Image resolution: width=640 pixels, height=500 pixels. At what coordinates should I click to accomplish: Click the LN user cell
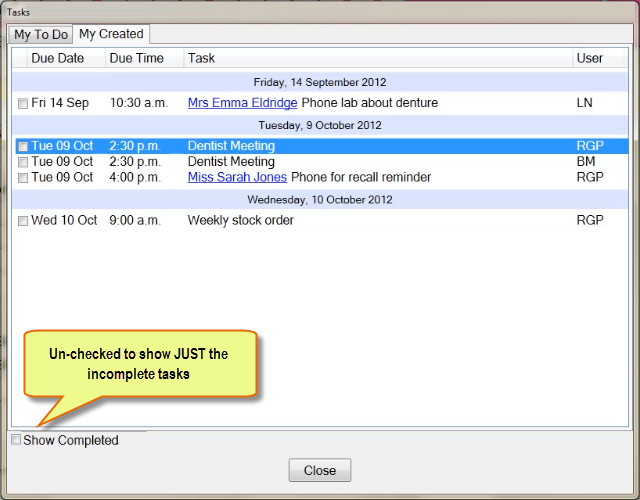coord(584,103)
